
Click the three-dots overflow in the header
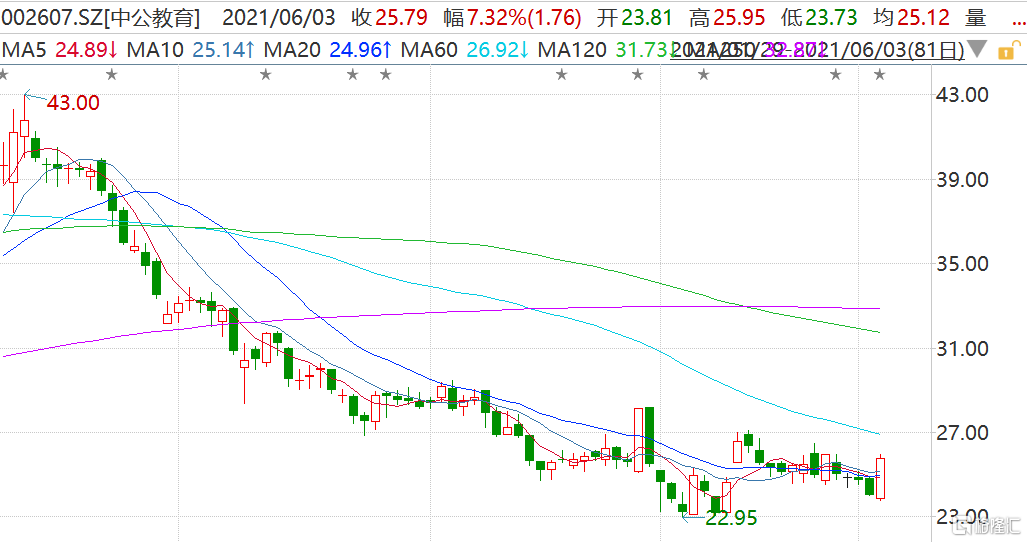click(1019, 22)
